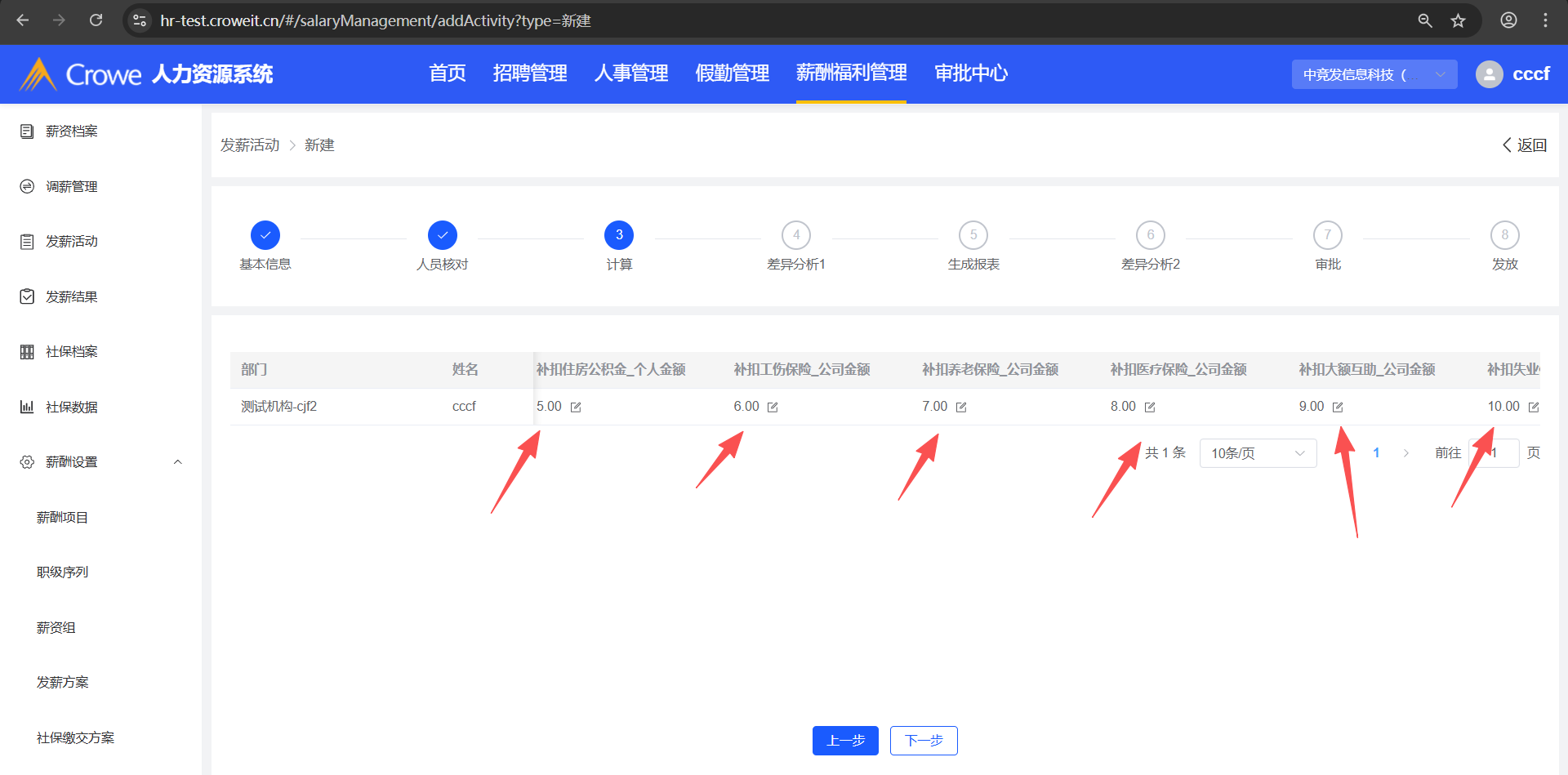Edit the 7.00 pension insurance value

pyautogui.click(x=961, y=408)
